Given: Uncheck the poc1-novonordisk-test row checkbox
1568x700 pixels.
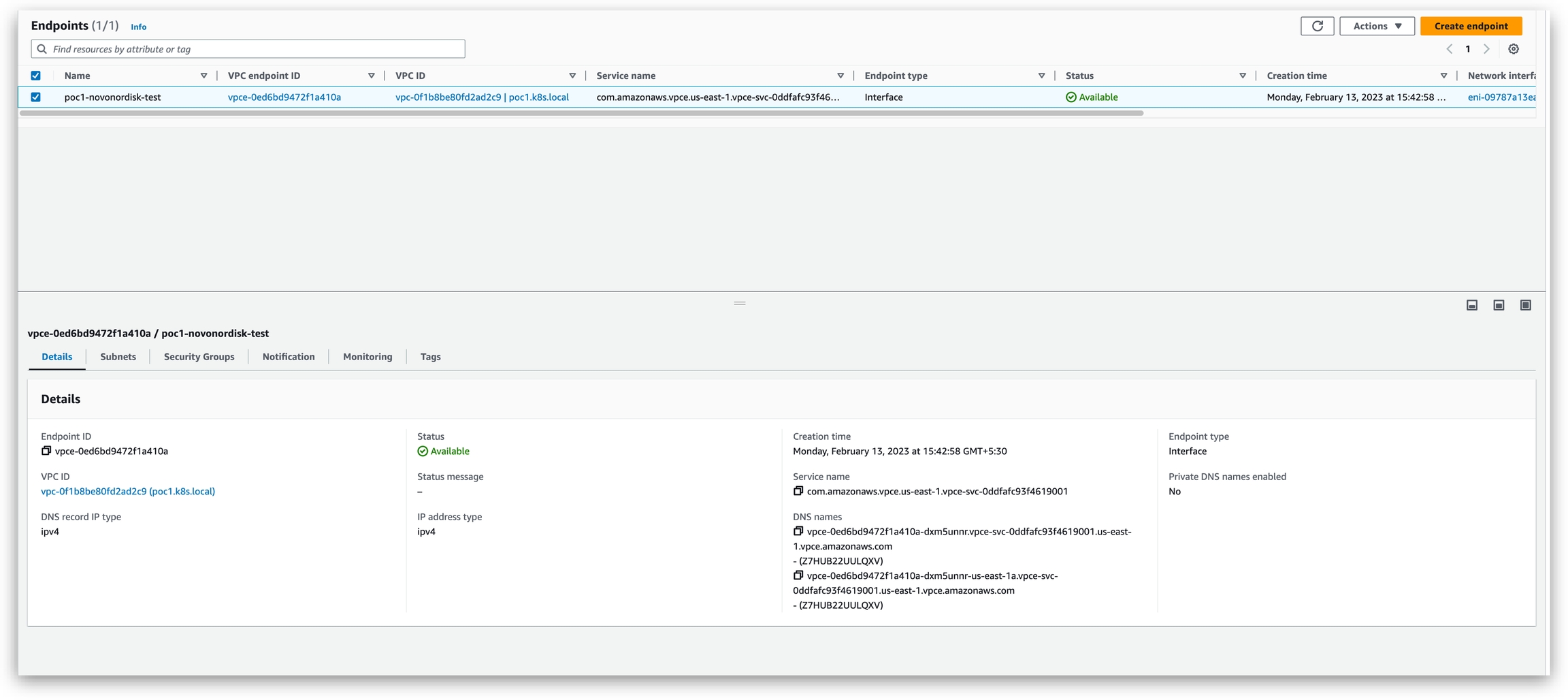Looking at the screenshot, I should coord(36,97).
